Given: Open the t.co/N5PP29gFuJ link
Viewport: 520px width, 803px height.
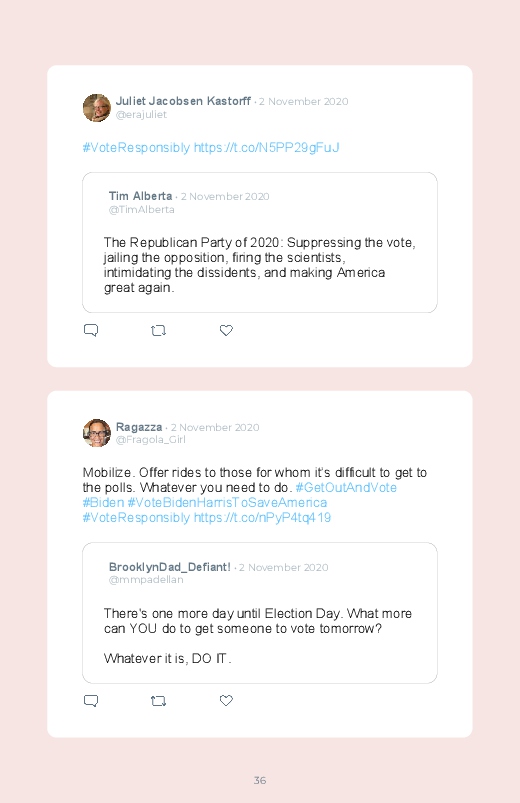Looking at the screenshot, I should (x=266, y=147).
